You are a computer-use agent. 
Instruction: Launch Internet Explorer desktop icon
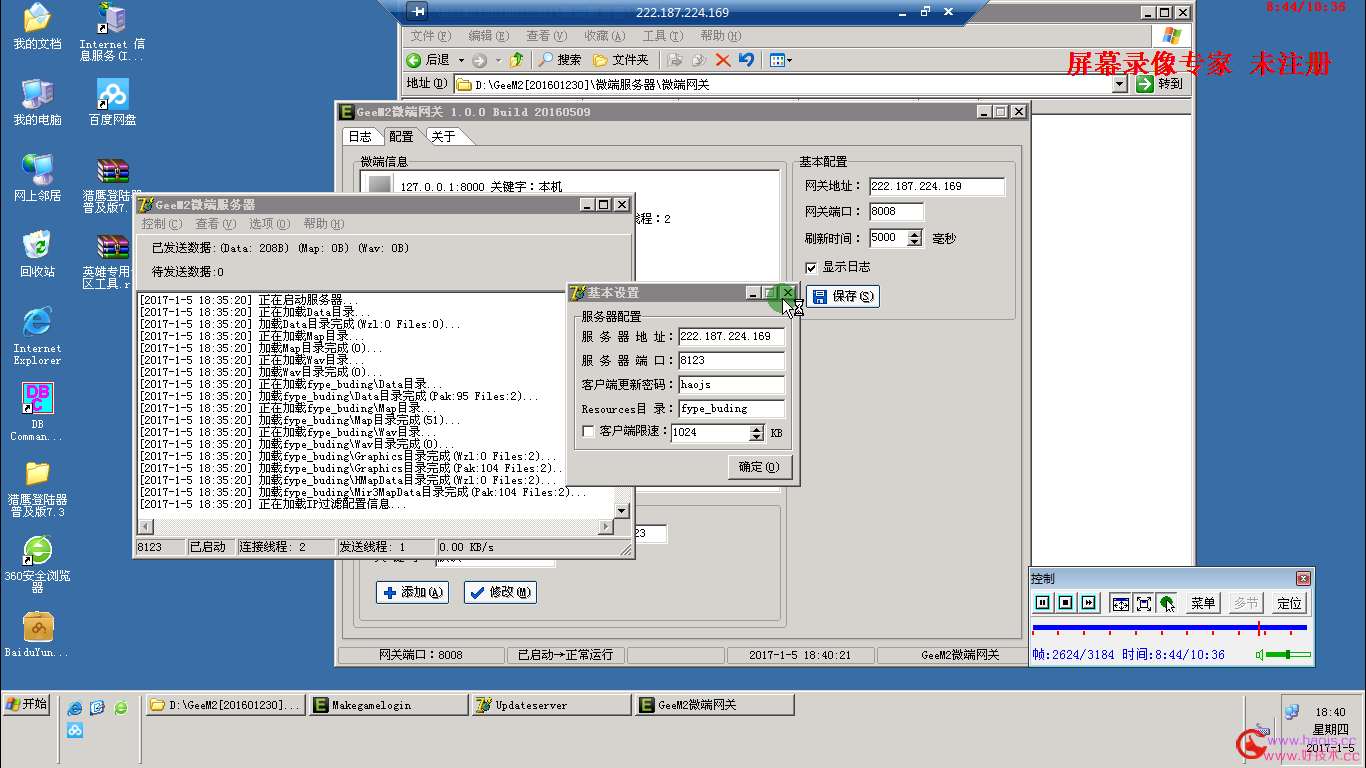tap(37, 336)
